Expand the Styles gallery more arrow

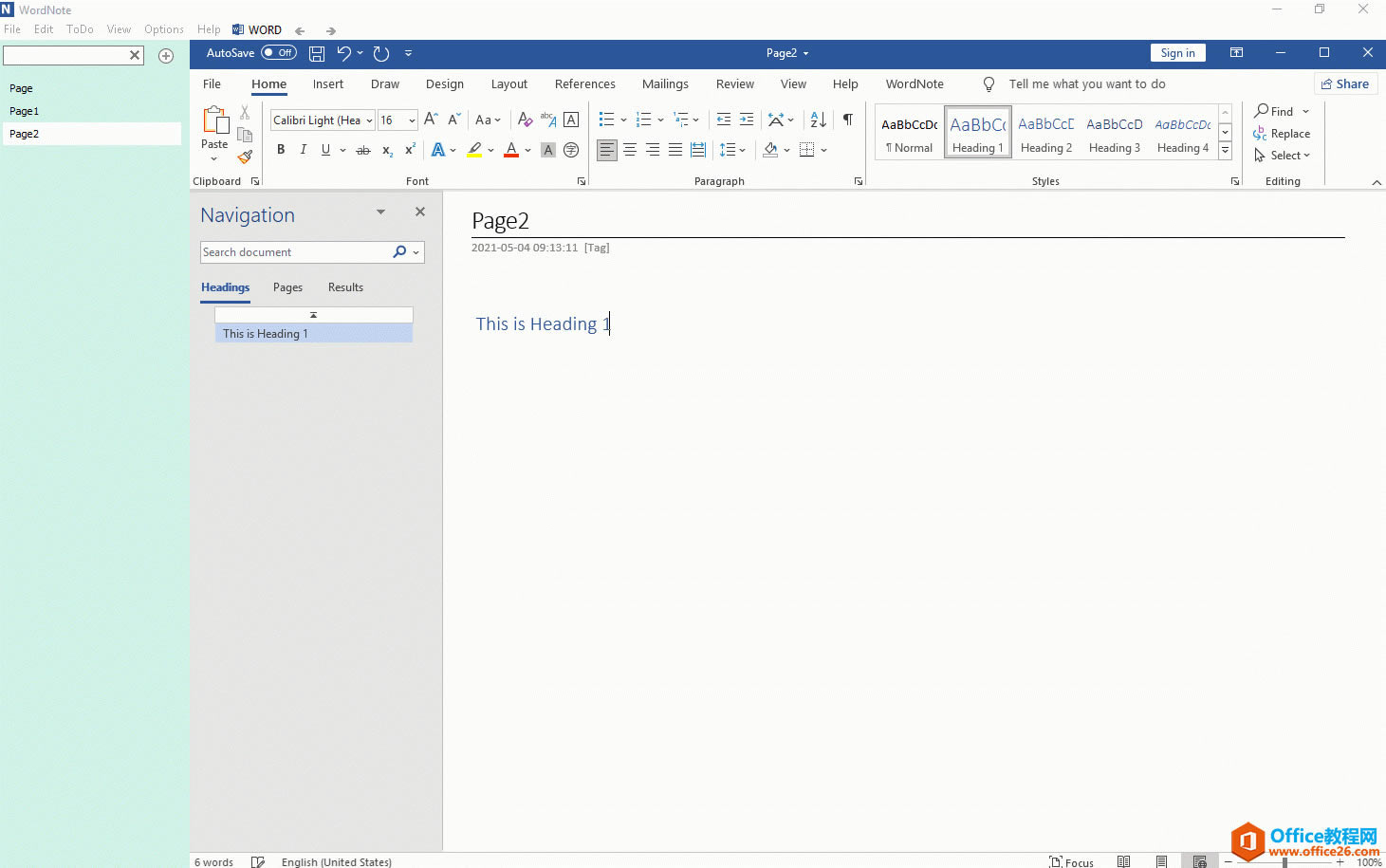1225,151
